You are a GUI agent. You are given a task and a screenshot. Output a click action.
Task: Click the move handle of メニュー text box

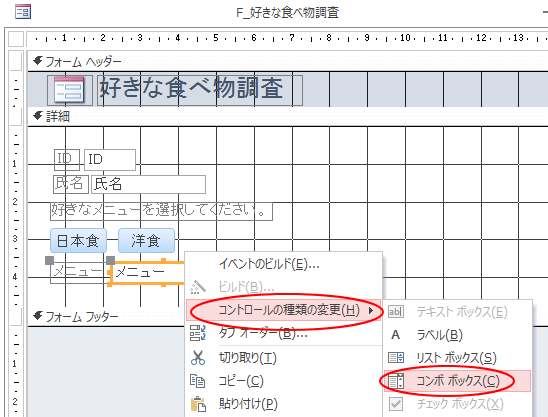(x=110, y=260)
